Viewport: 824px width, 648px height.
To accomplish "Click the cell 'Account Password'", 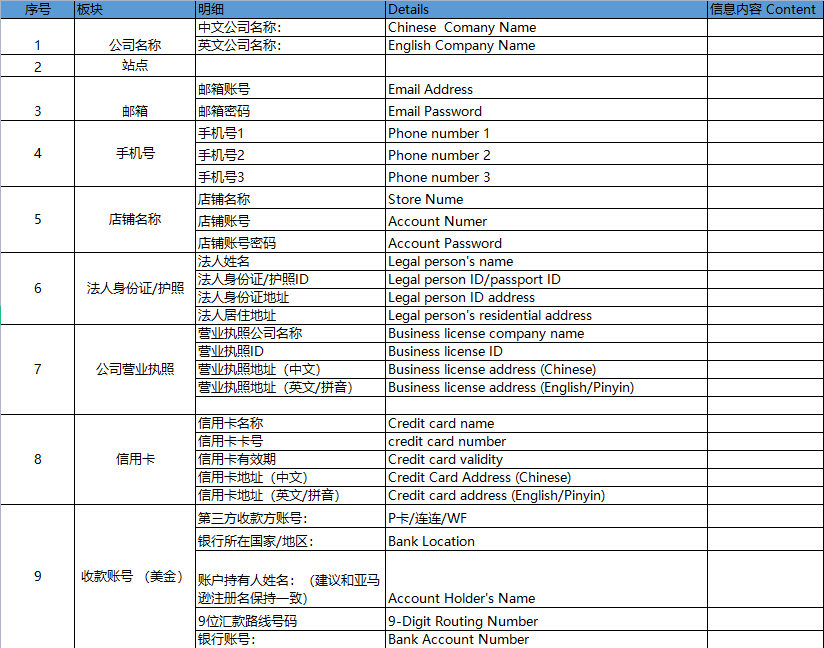I will click(x=547, y=242).
